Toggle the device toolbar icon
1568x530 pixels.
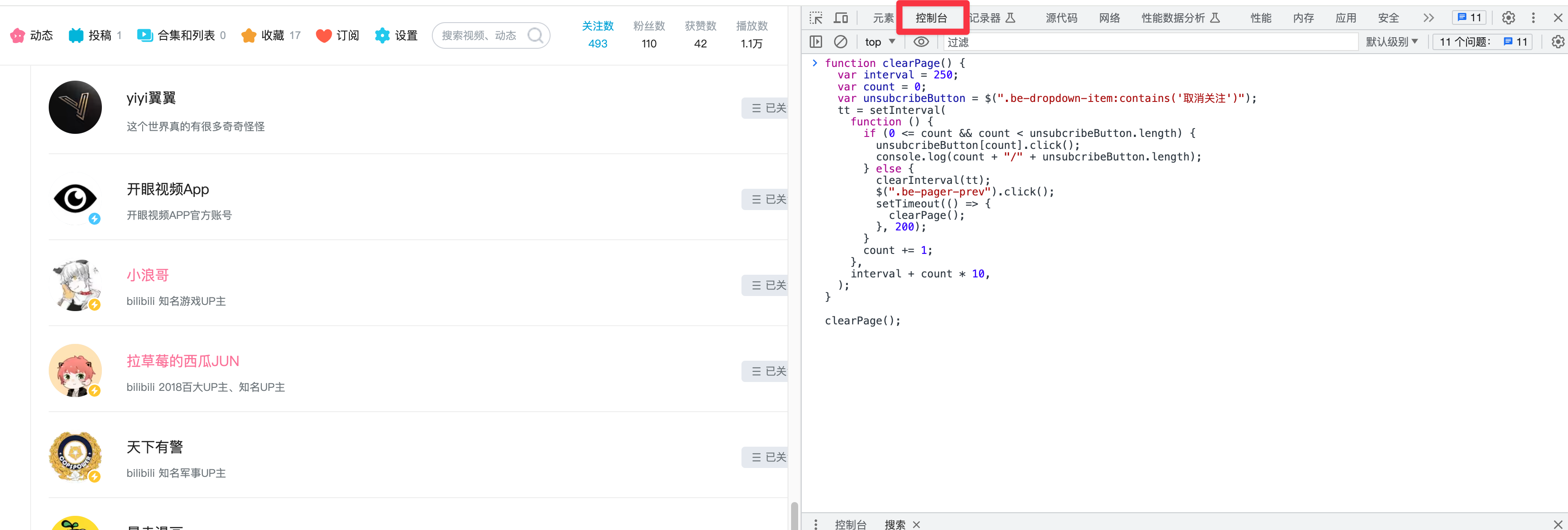coord(841,18)
